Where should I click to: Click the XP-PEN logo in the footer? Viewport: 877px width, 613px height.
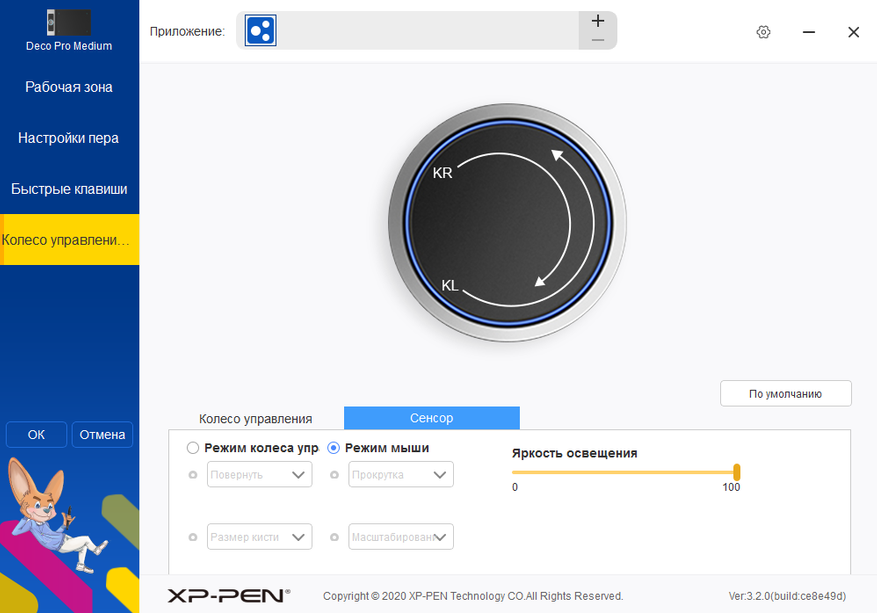(x=229, y=596)
